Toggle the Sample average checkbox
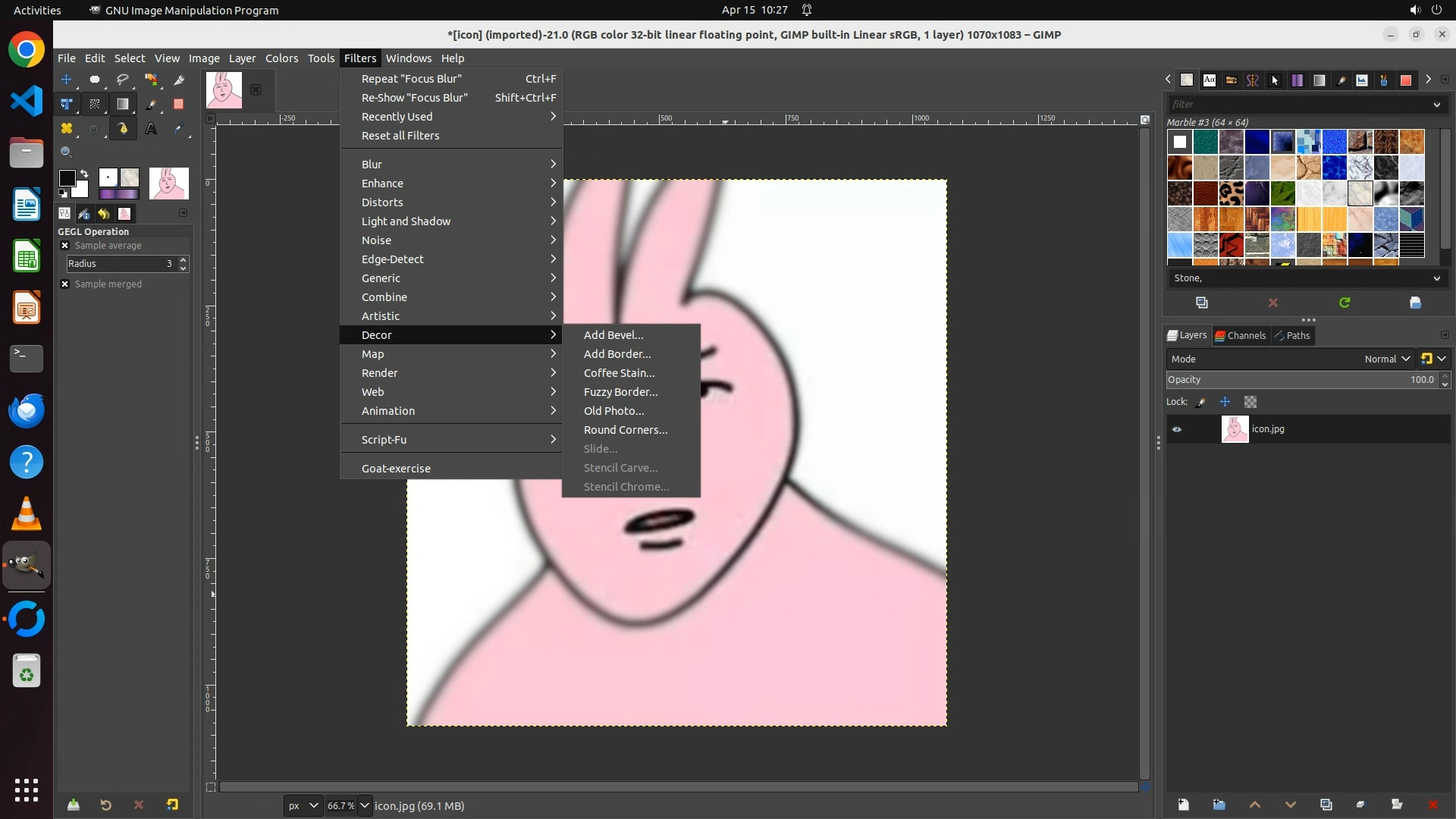This screenshot has width=1456, height=819. (x=65, y=246)
